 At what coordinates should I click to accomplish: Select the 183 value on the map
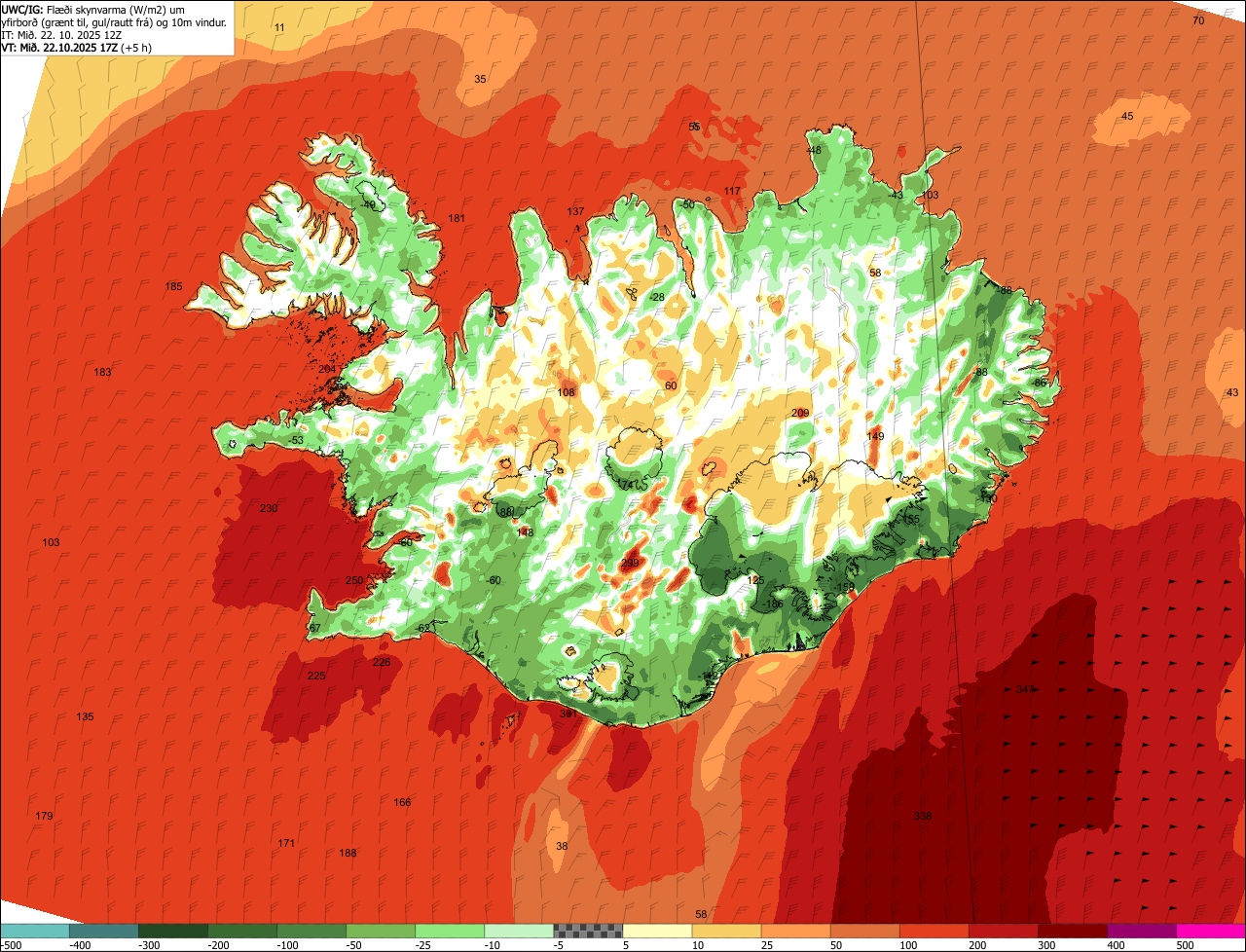click(x=102, y=372)
